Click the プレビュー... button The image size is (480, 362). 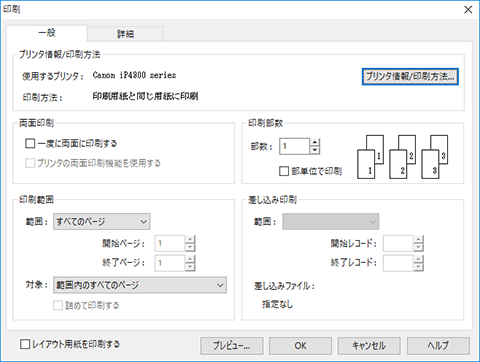click(232, 346)
